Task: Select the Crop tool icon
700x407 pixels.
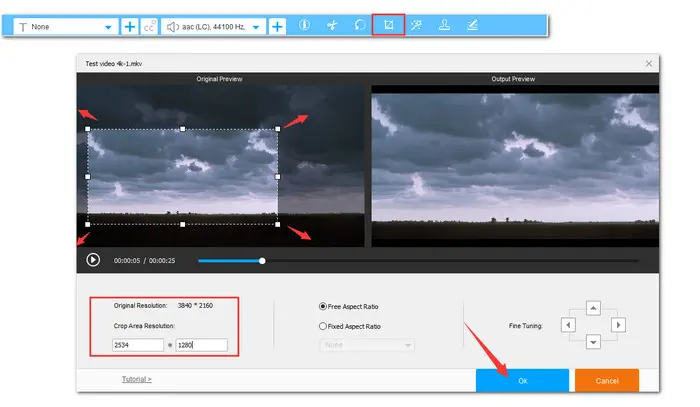Action: click(388, 25)
